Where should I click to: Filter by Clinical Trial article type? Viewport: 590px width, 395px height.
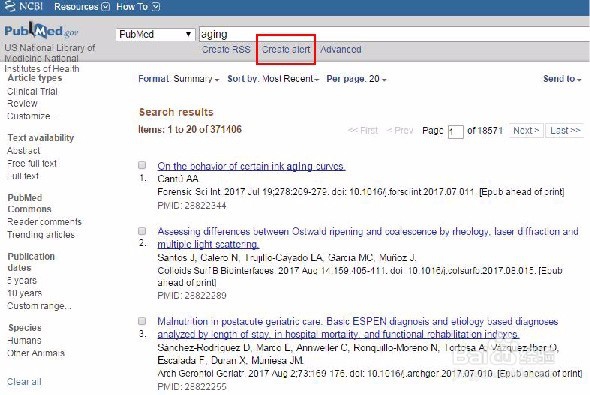(32, 91)
